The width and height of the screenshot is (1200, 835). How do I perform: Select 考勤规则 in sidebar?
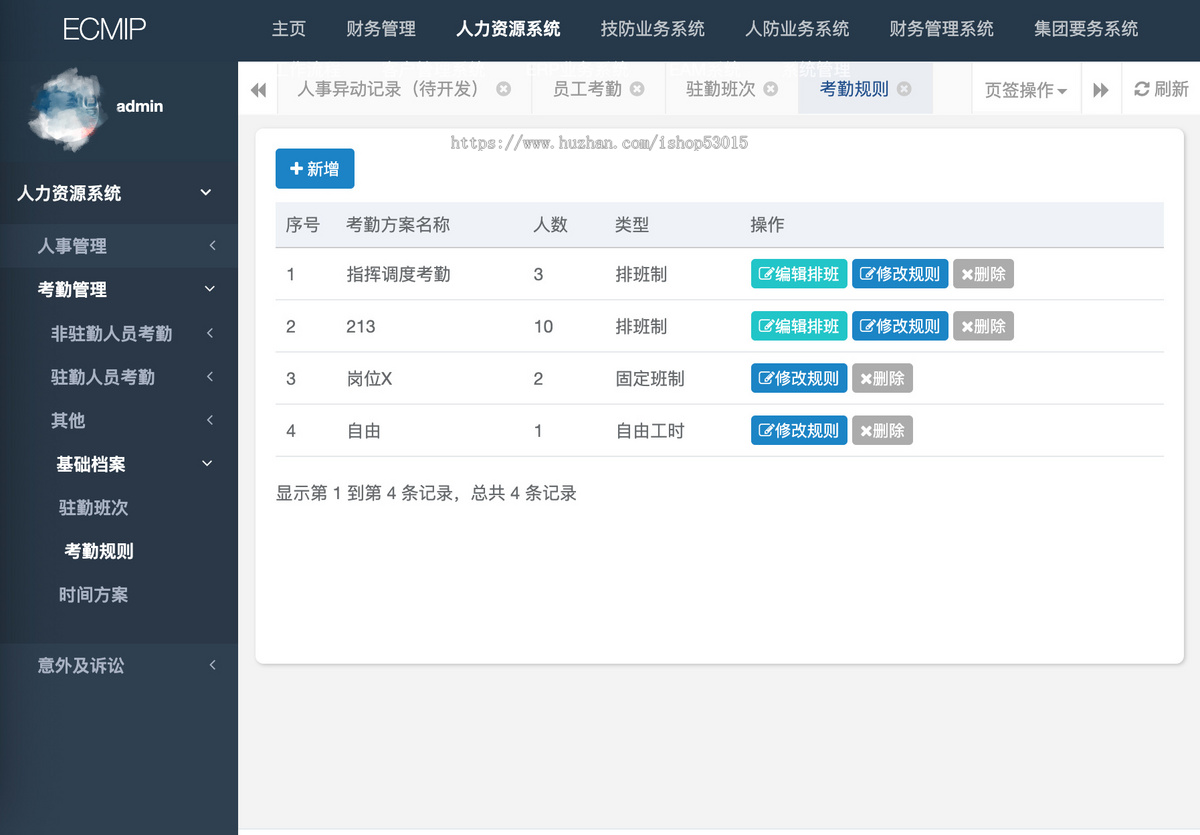[x=99, y=551]
